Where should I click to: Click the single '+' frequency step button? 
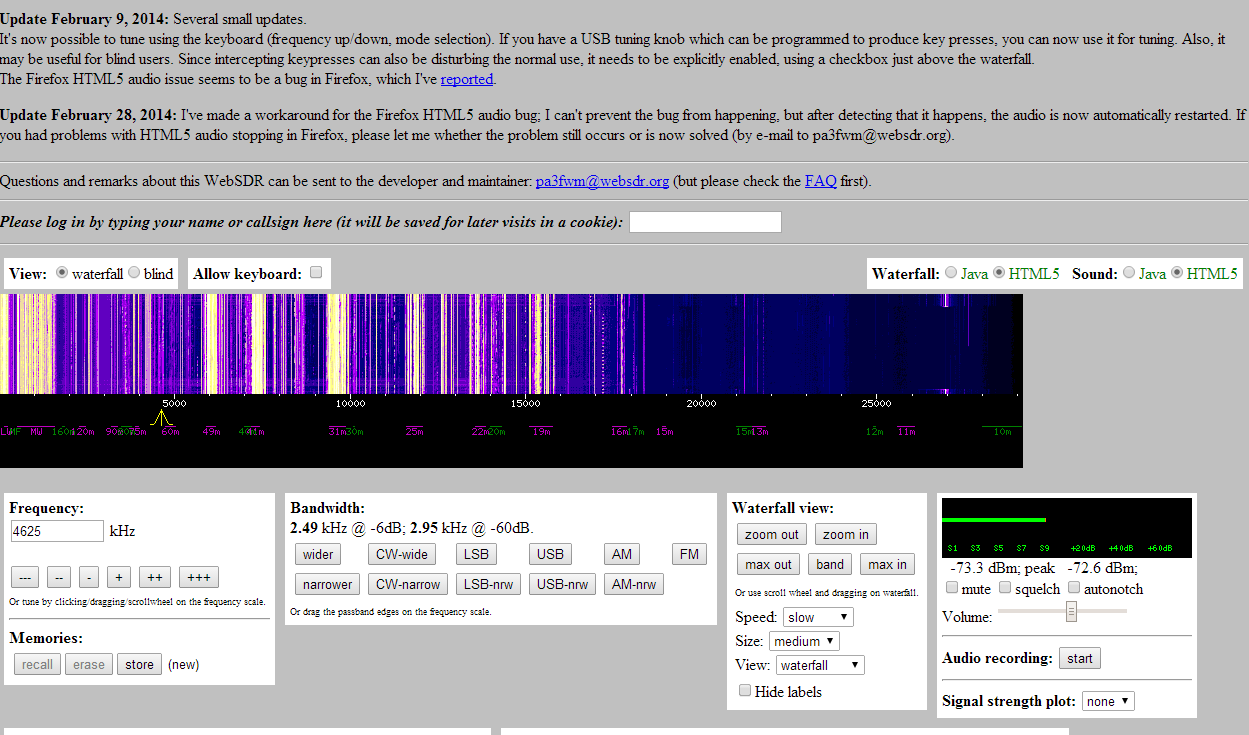pyautogui.click(x=119, y=577)
